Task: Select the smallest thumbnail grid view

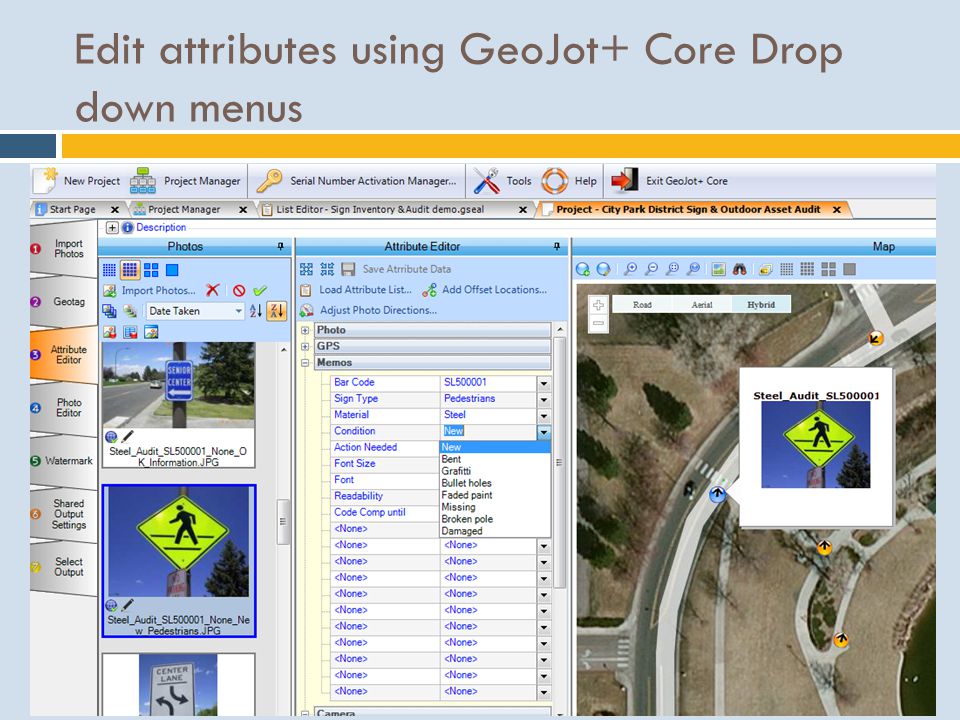Action: click(x=109, y=270)
